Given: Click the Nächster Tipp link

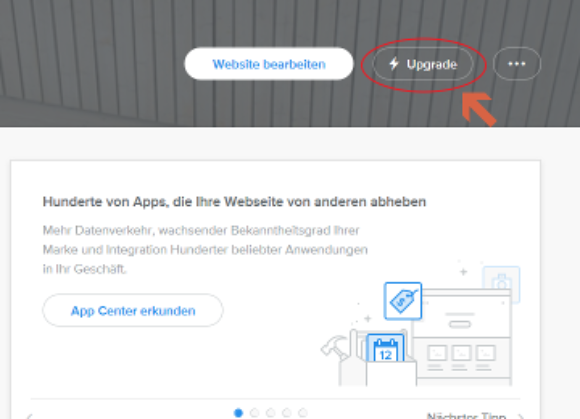Looking at the screenshot, I should point(466,416).
